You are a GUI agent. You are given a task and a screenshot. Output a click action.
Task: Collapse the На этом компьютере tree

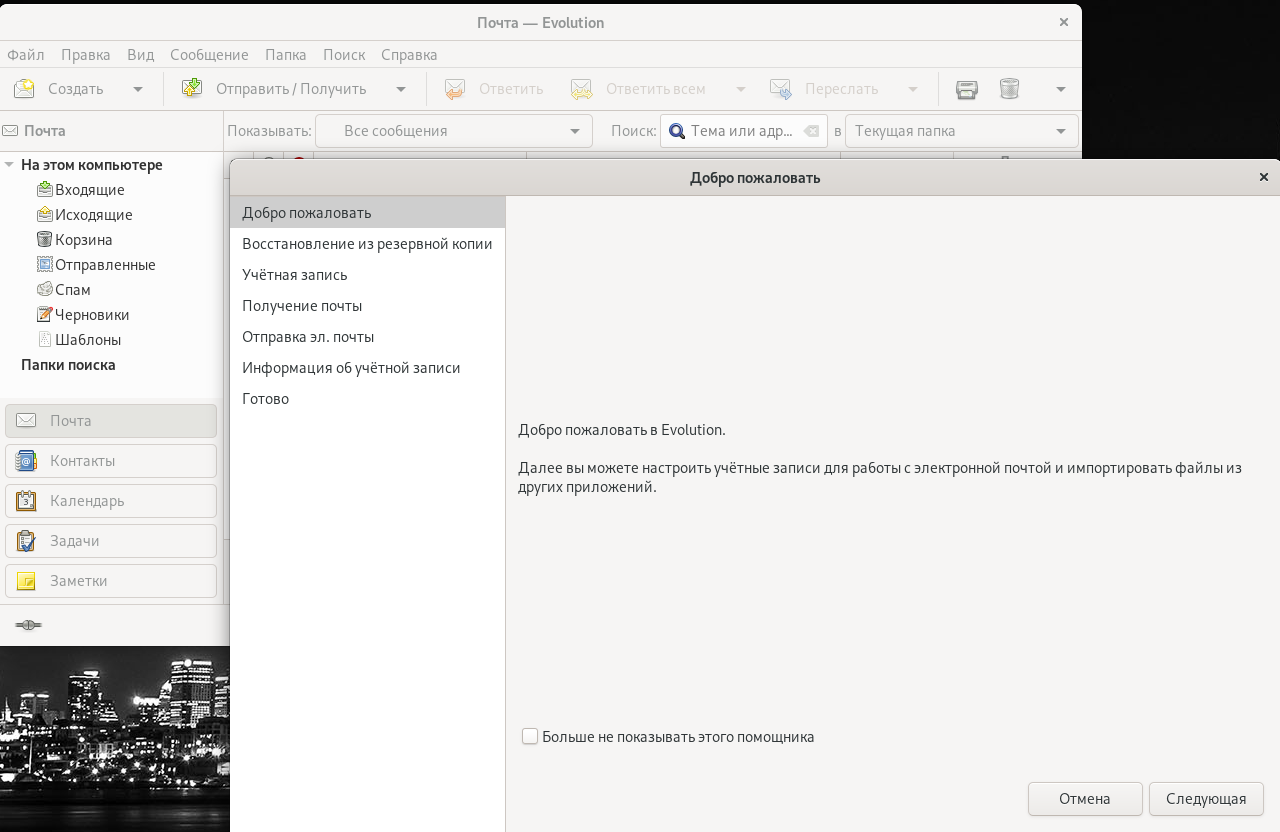[x=9, y=165]
